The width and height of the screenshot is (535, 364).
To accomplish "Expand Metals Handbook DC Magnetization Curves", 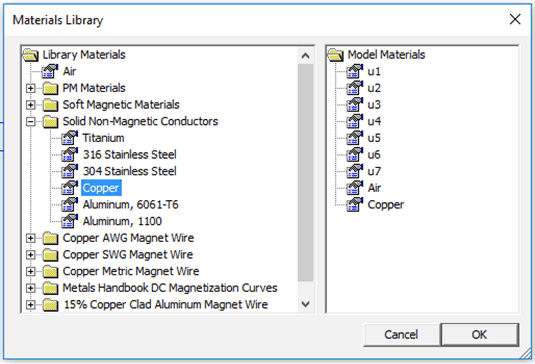I will [x=31, y=288].
